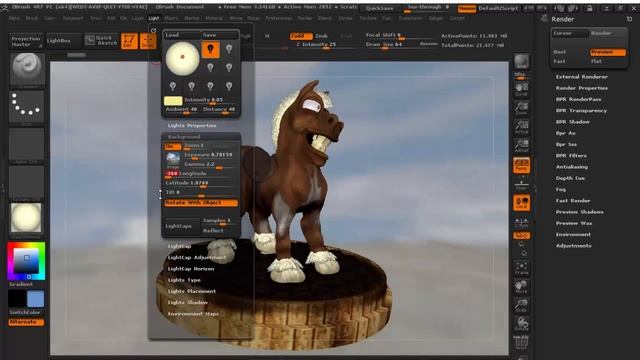The height and width of the screenshot is (360, 640).
Task: Expand Preview Shadows section
Action: [x=580, y=212]
